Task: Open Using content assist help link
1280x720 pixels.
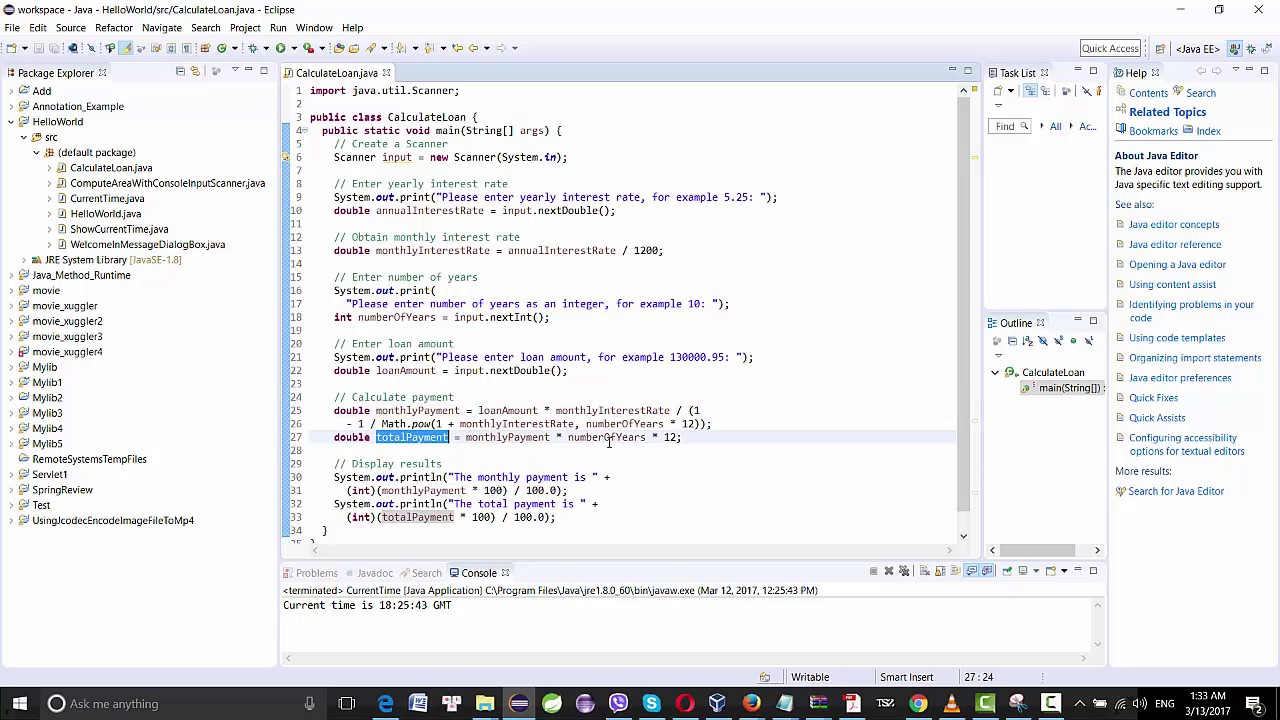Action: tap(1172, 285)
